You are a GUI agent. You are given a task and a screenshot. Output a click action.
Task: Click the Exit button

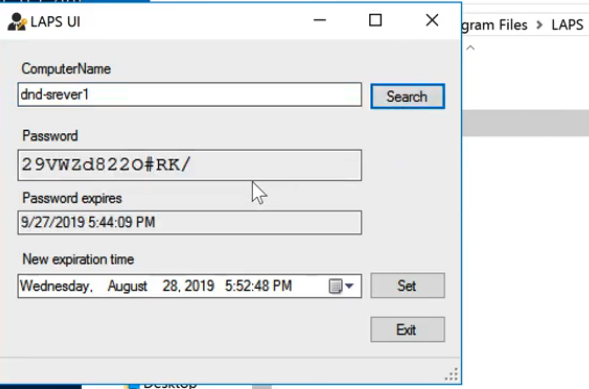[x=408, y=330]
